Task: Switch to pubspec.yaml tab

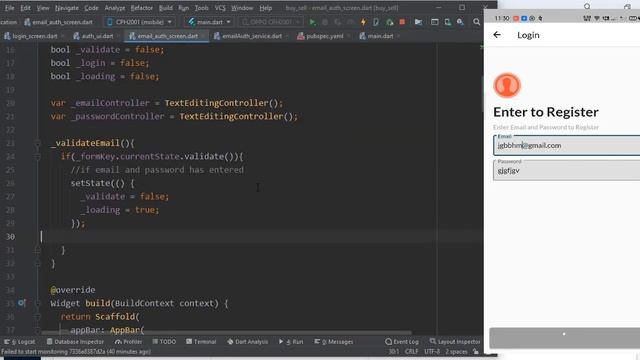Action: point(324,36)
